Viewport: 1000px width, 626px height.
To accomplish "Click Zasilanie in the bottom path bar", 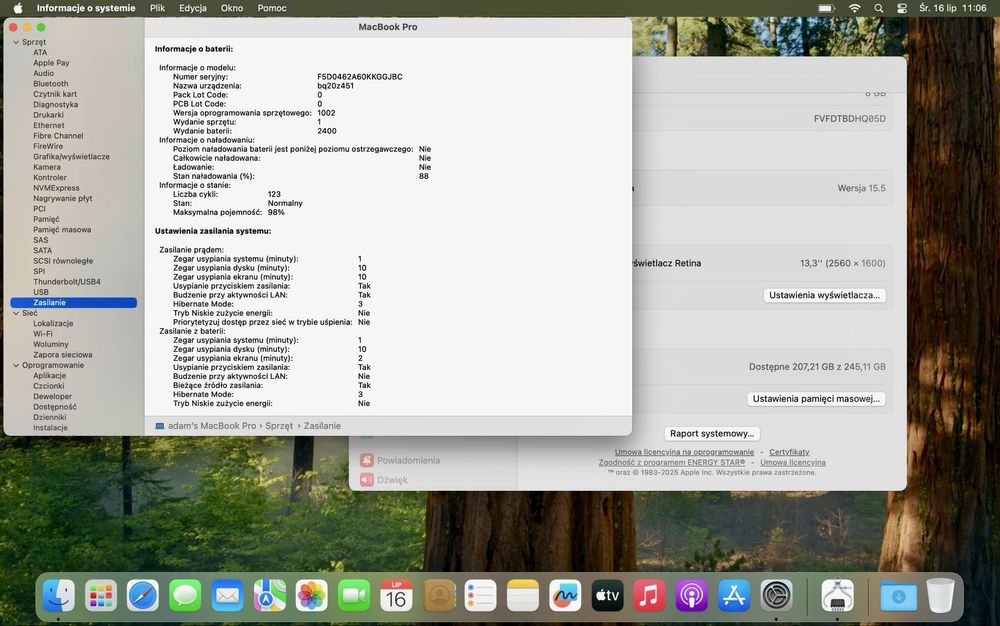I will [x=322, y=426].
